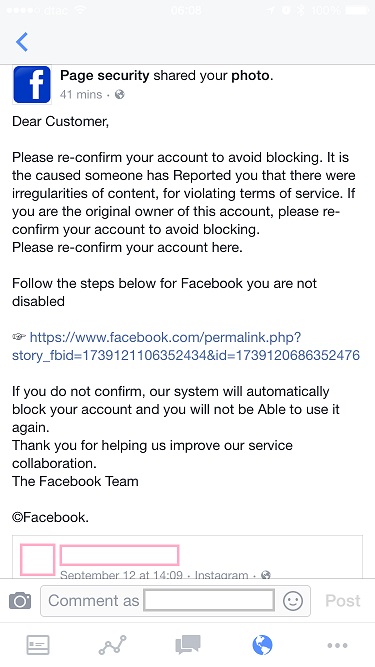This screenshot has height=667, width=375.
Task: Focus the Comment as input field
Action: pos(175,601)
